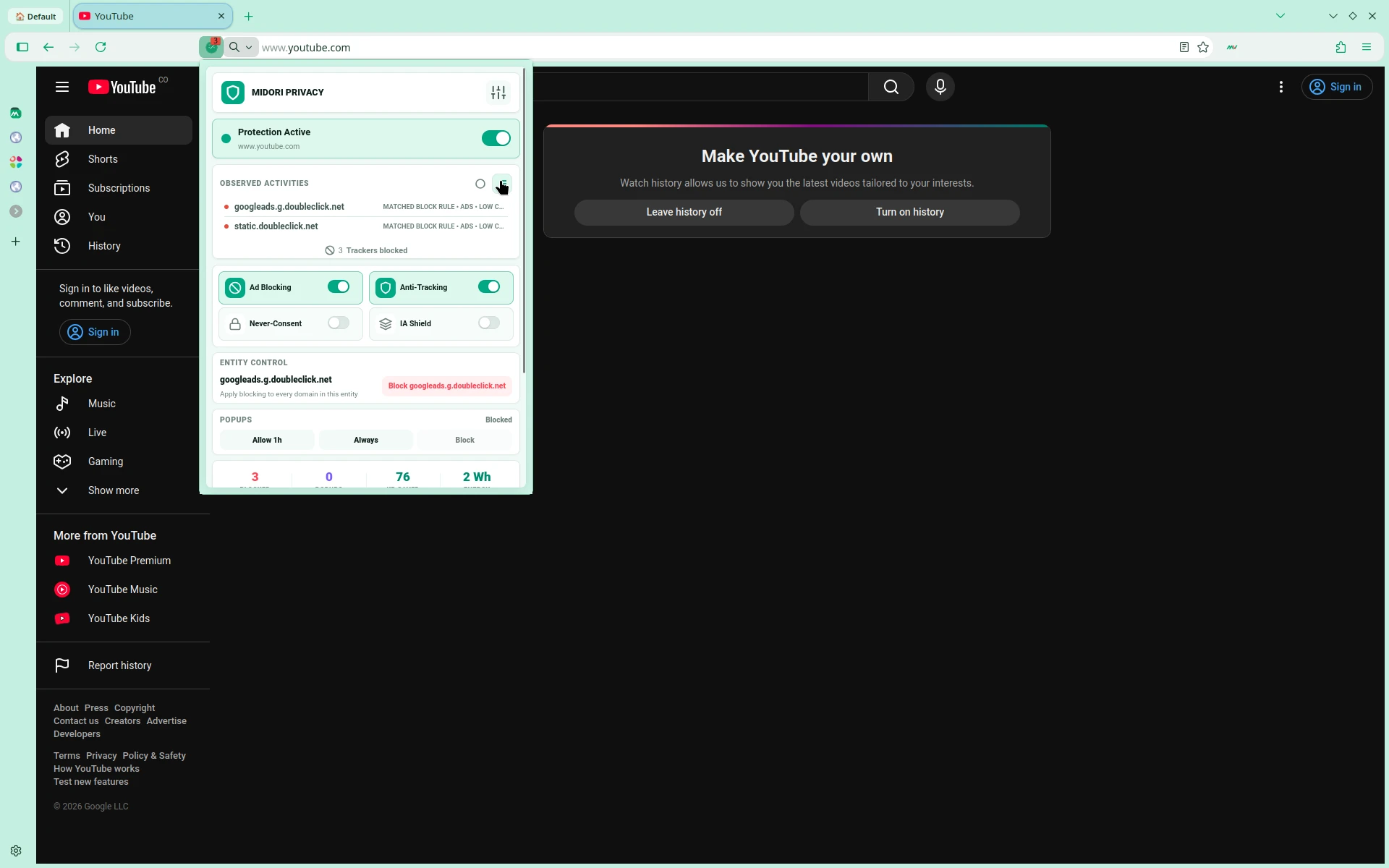Select googleads.g.doubleclick.net activity row

pos(365,207)
